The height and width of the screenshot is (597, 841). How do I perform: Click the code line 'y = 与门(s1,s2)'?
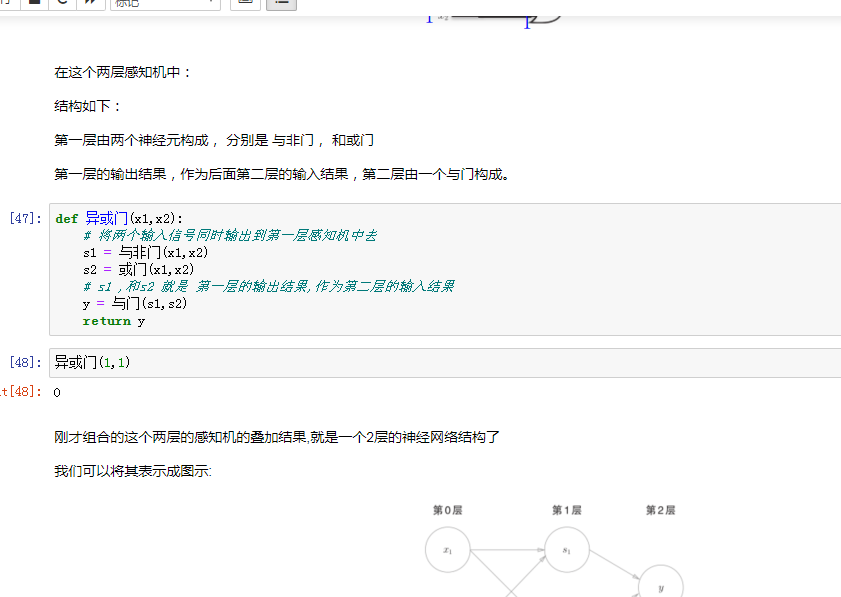[135, 304]
